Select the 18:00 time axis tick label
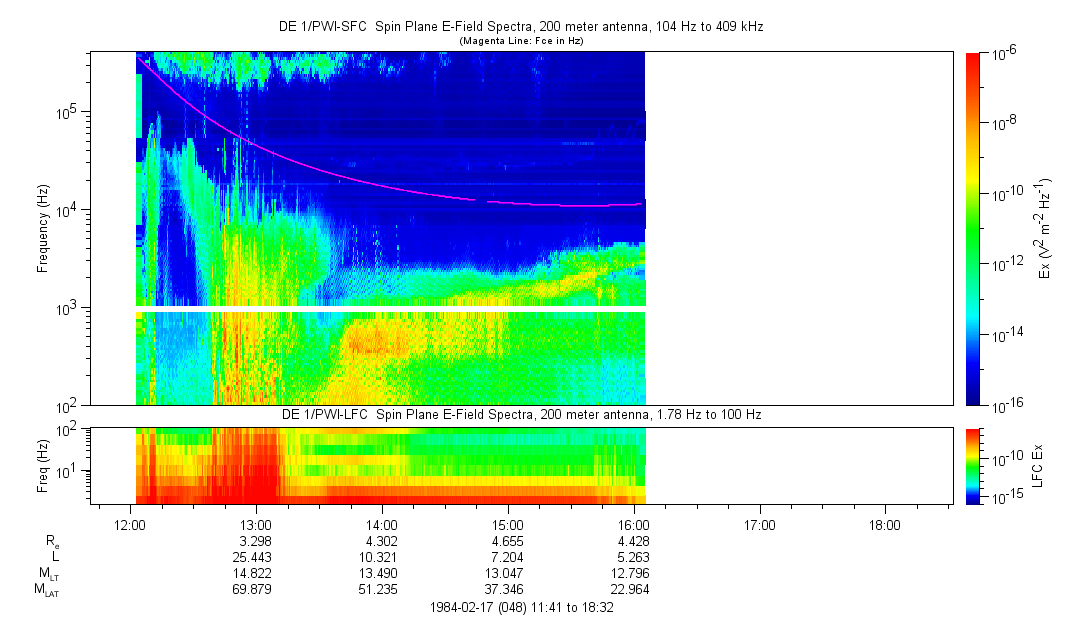The height and width of the screenshot is (620, 1083). (885, 525)
